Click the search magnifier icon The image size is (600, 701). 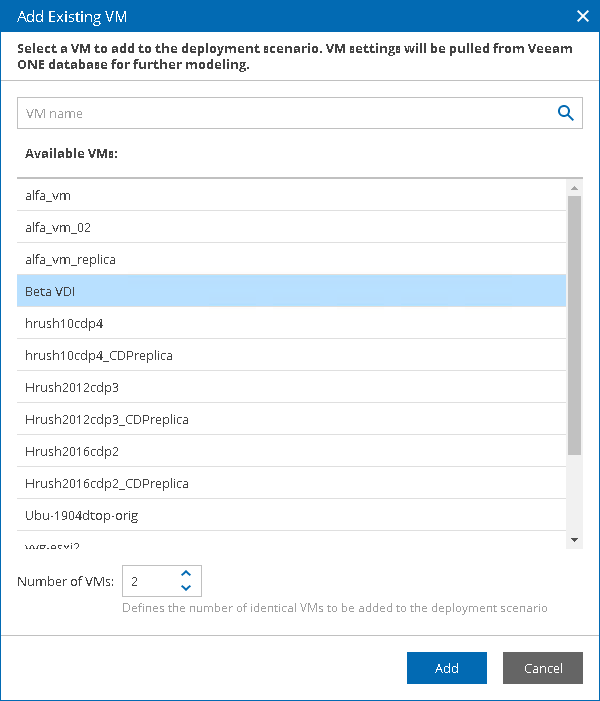tap(566, 113)
